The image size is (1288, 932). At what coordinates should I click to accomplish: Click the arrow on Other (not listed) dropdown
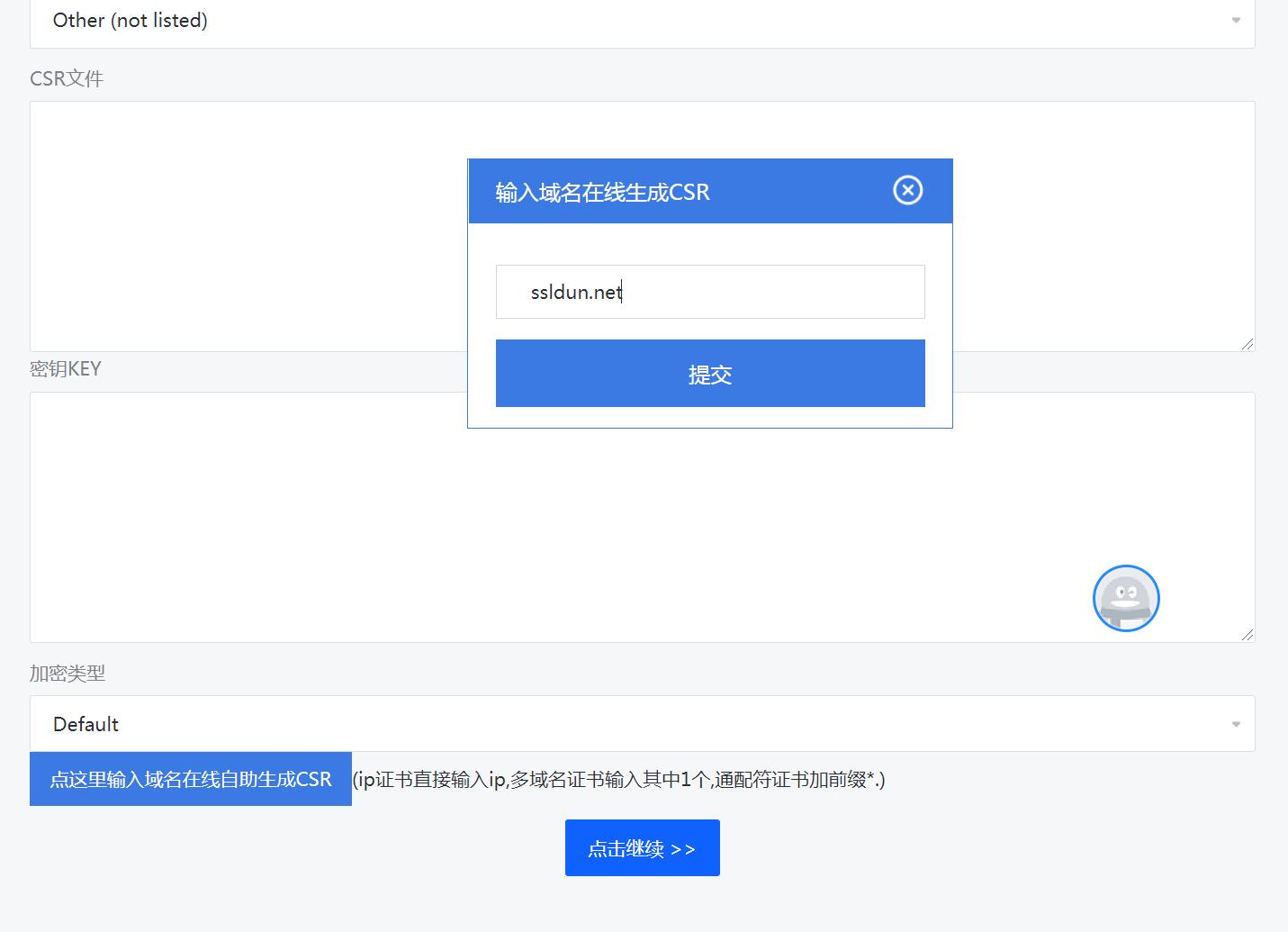pyautogui.click(x=1236, y=20)
